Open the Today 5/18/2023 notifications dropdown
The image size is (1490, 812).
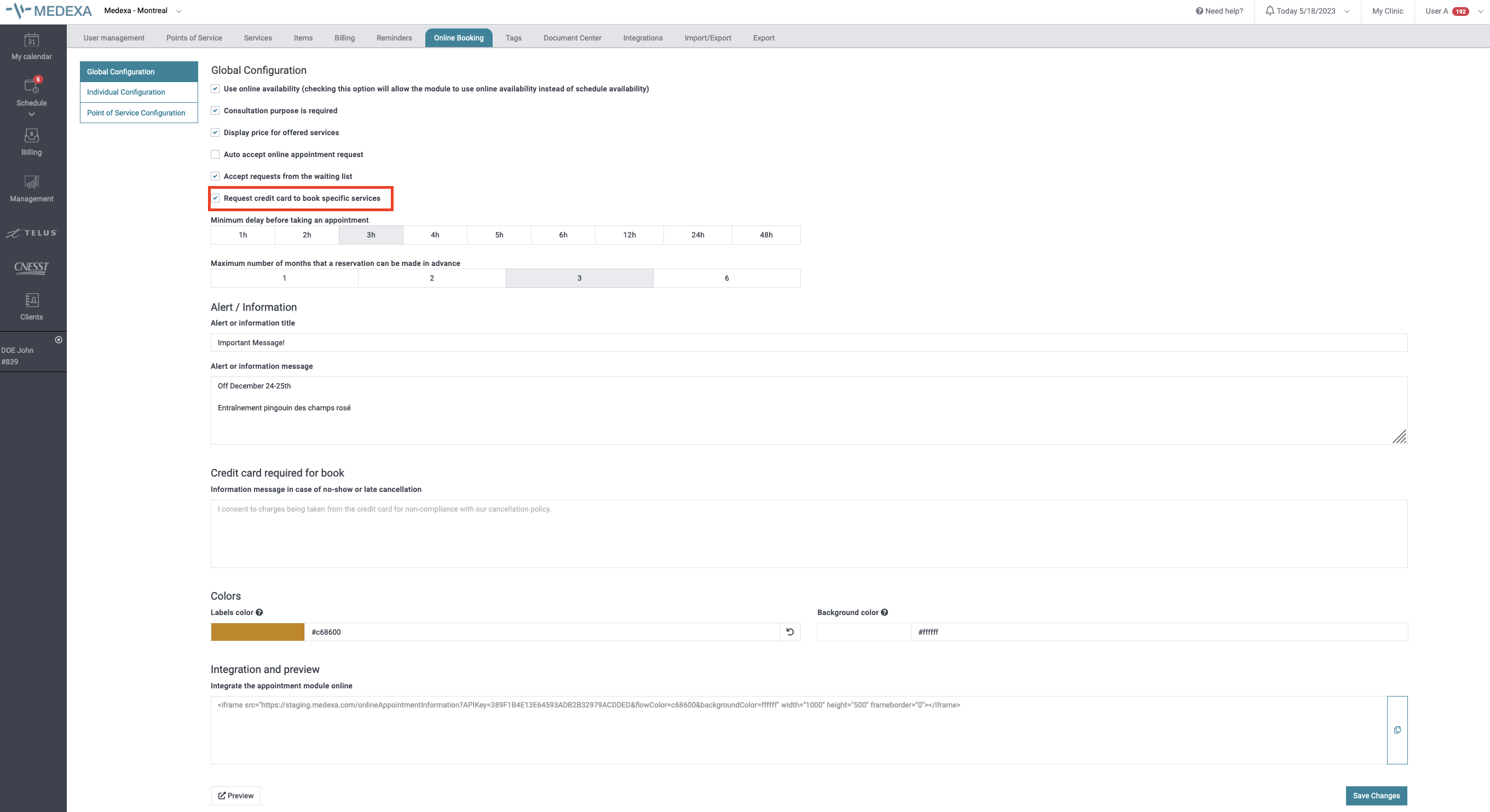(x=1307, y=11)
